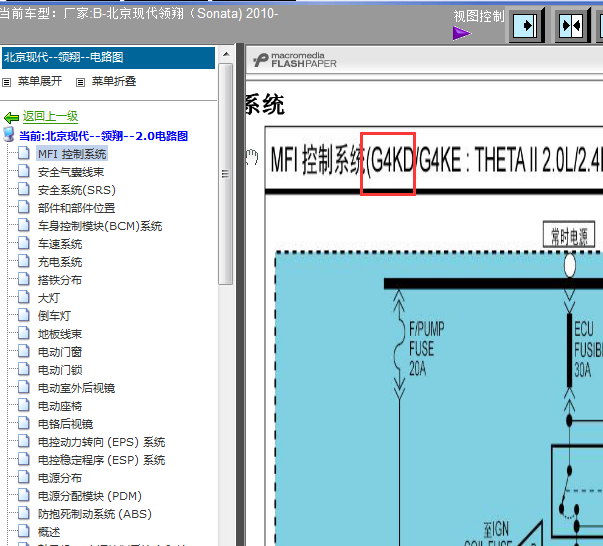The height and width of the screenshot is (546, 603).
Task: Open MFI 控制系统 tree item
Action: 72,154
